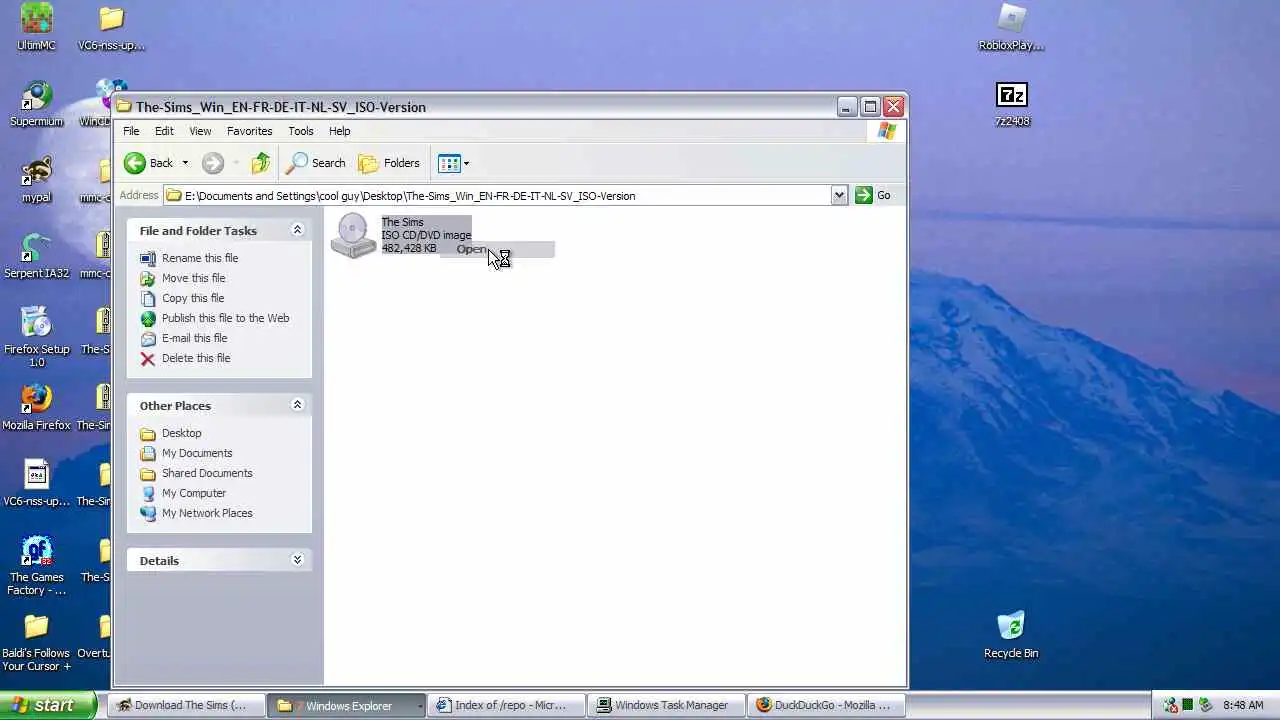Open the Search toolbar button

[x=316, y=163]
